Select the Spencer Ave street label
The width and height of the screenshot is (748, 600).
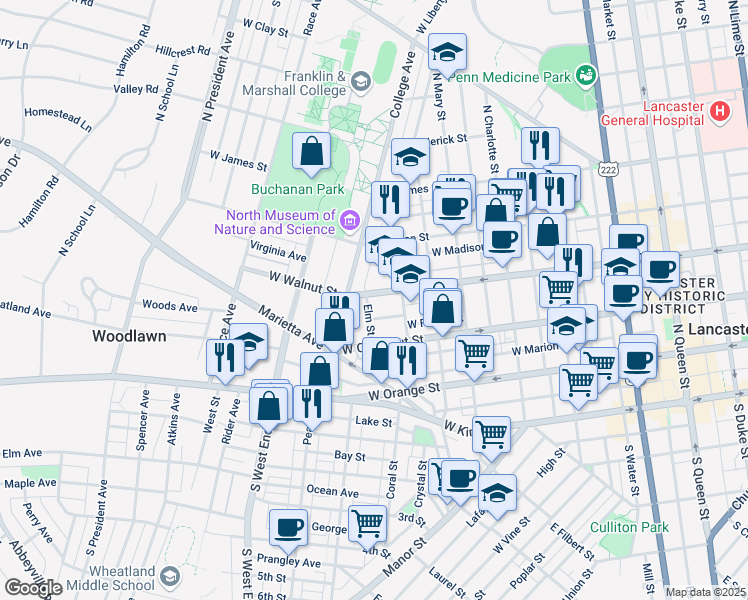[x=142, y=420]
